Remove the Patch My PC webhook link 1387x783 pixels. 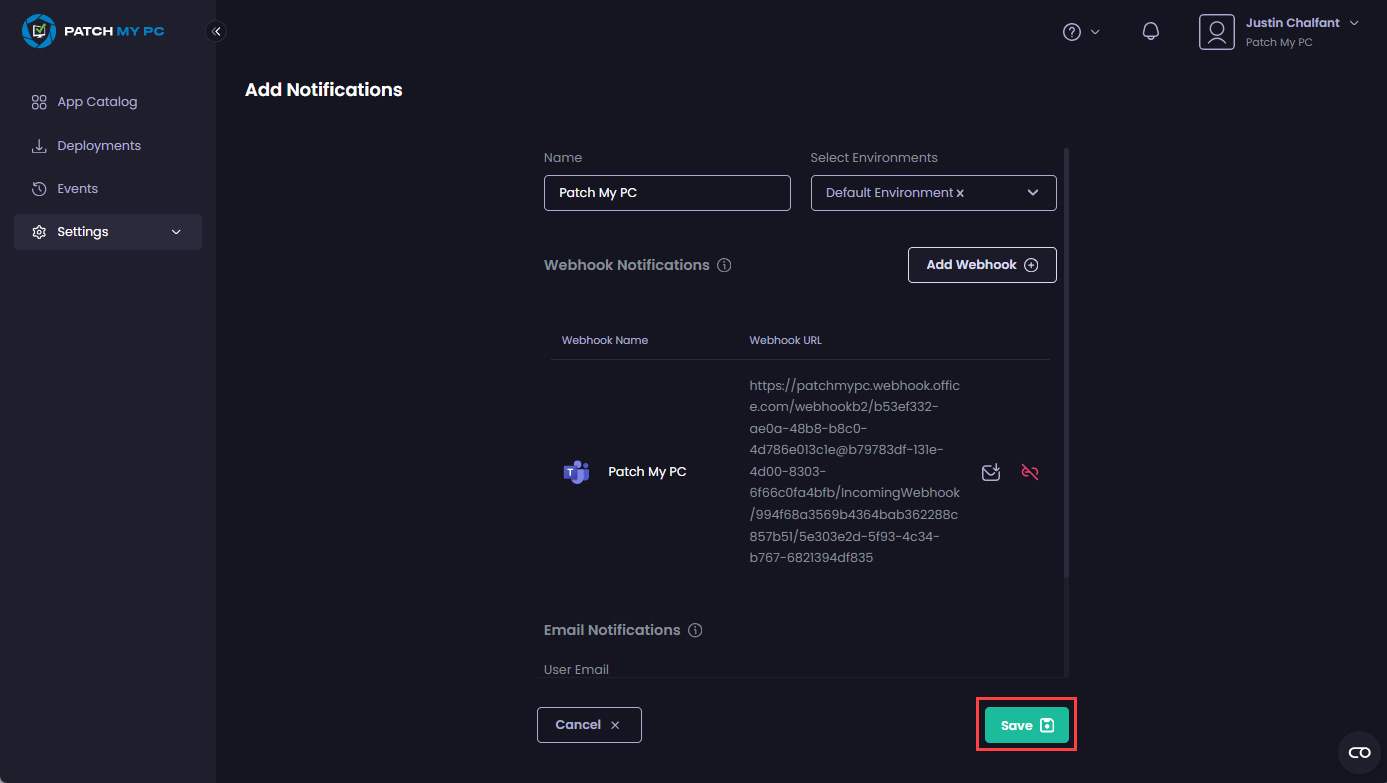tap(1030, 472)
